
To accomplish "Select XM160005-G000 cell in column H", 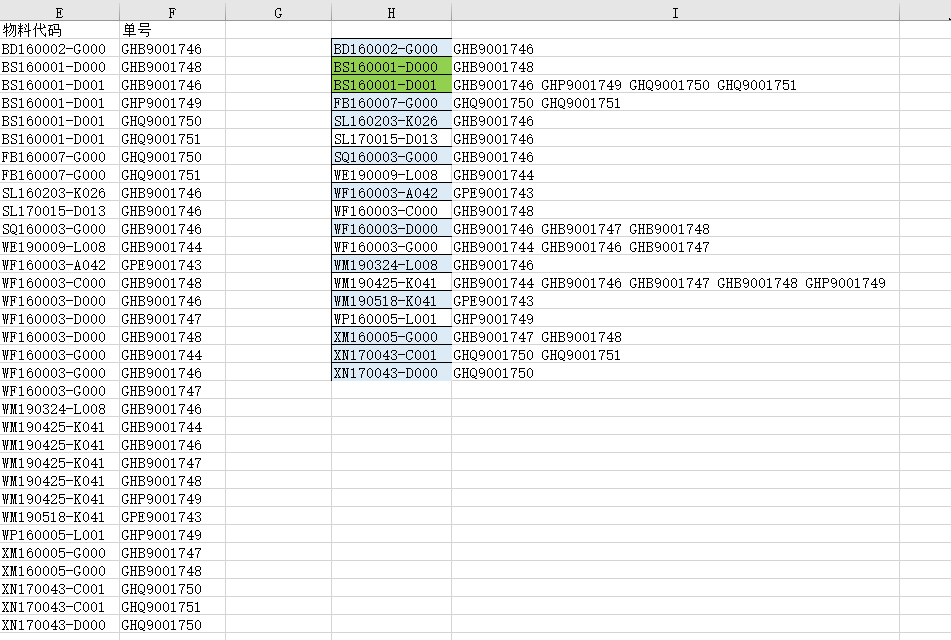I will tap(391, 337).
